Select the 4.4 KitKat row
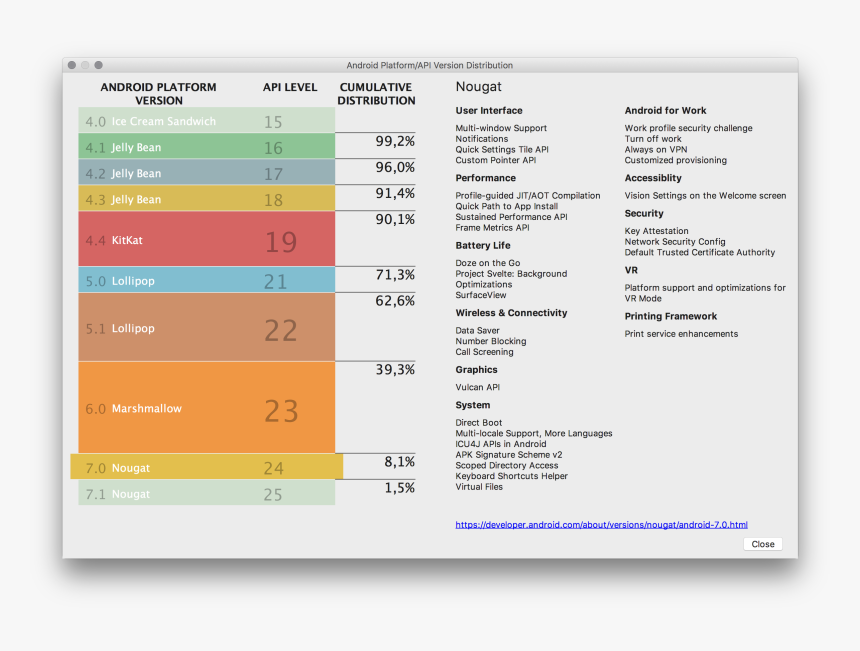Screen dimensions: 860x651 (x=207, y=239)
